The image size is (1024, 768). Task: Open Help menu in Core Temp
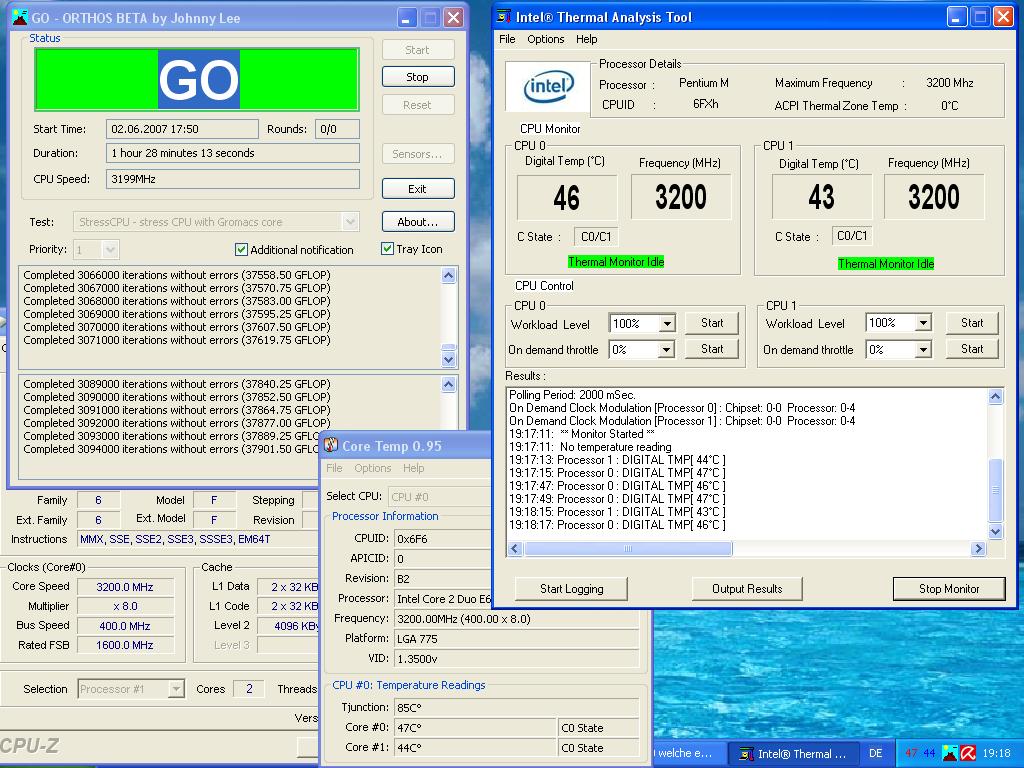(413, 468)
